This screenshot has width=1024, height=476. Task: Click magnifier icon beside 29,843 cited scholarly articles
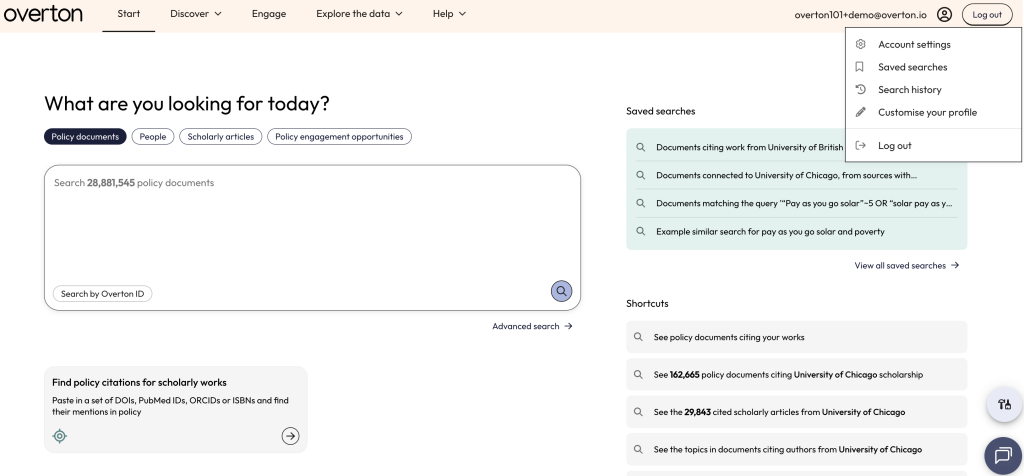tap(639, 412)
